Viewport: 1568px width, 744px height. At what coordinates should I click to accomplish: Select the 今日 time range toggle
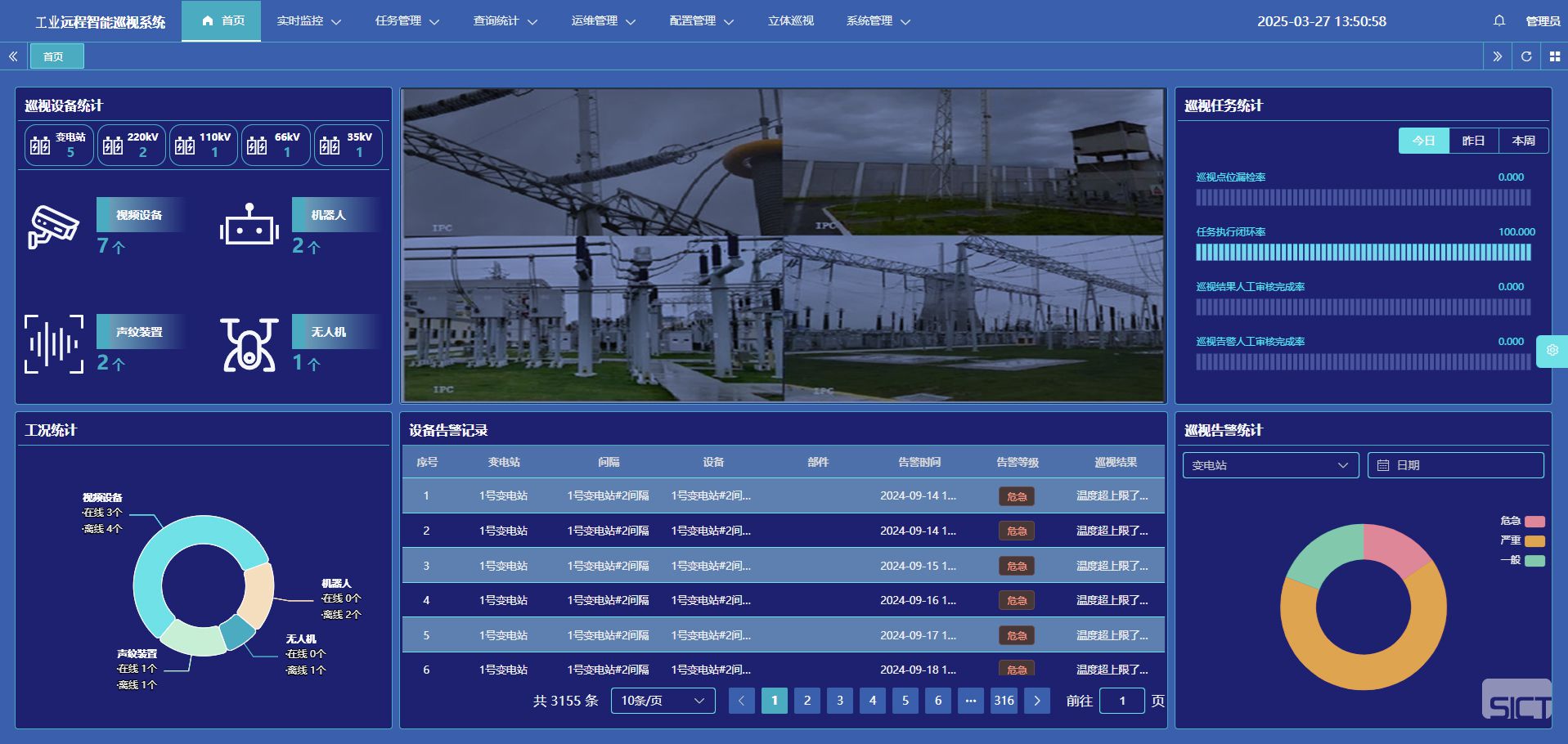(x=1423, y=141)
